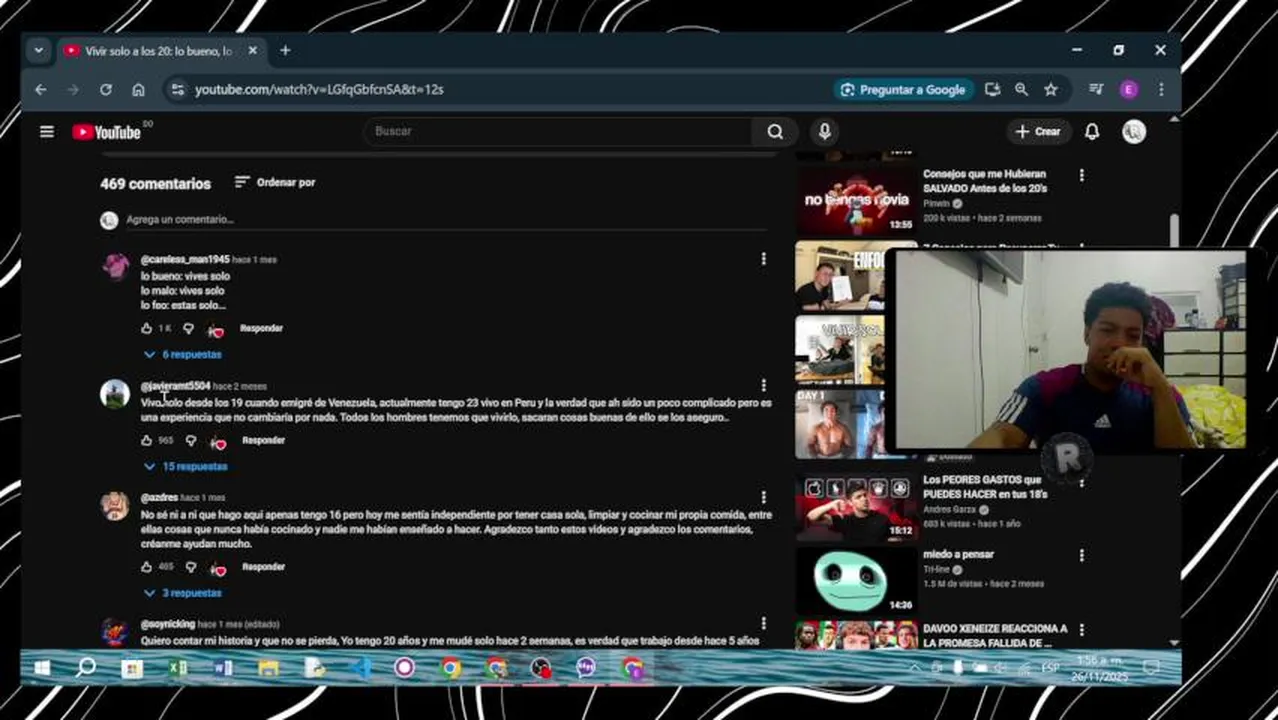
Task: Click Responder under @javieramt5504 comment
Action: pyautogui.click(x=264, y=440)
